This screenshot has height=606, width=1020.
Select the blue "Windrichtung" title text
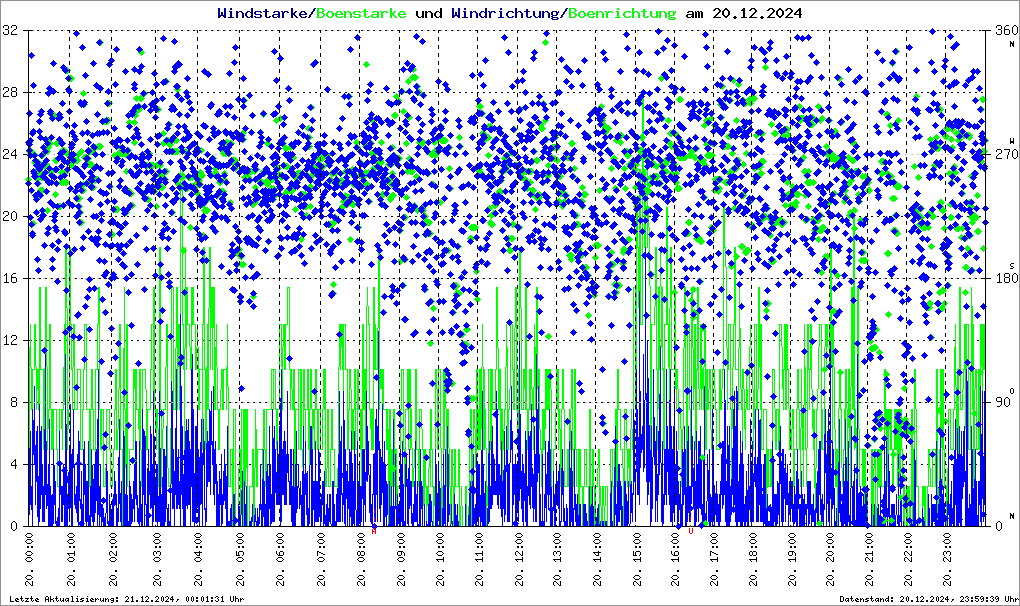pyautogui.click(x=505, y=13)
